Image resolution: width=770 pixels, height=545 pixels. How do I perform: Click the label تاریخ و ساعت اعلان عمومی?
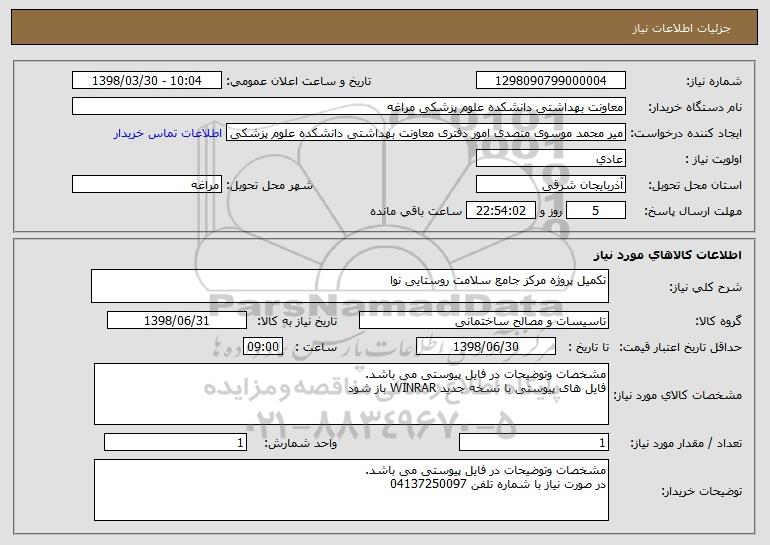(299, 81)
